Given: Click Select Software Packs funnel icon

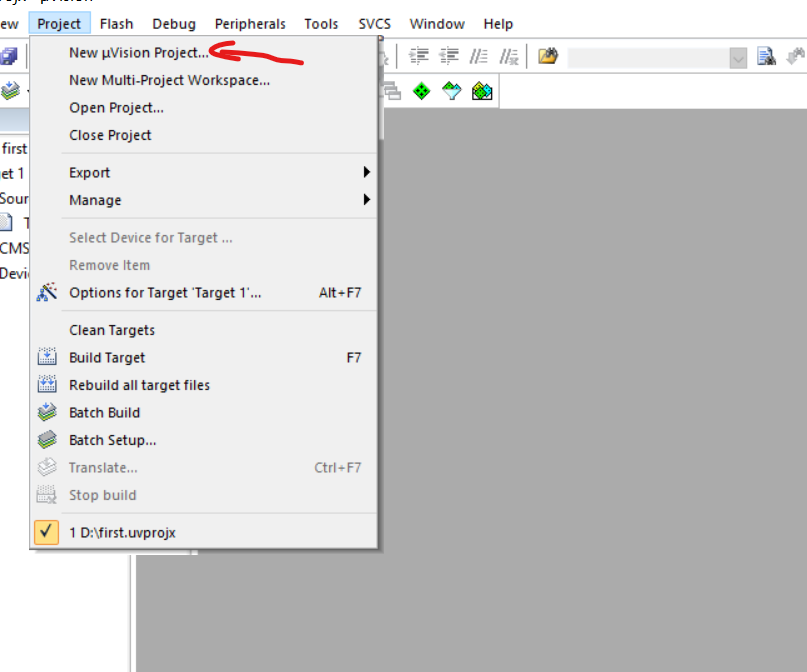Looking at the screenshot, I should tap(452, 91).
